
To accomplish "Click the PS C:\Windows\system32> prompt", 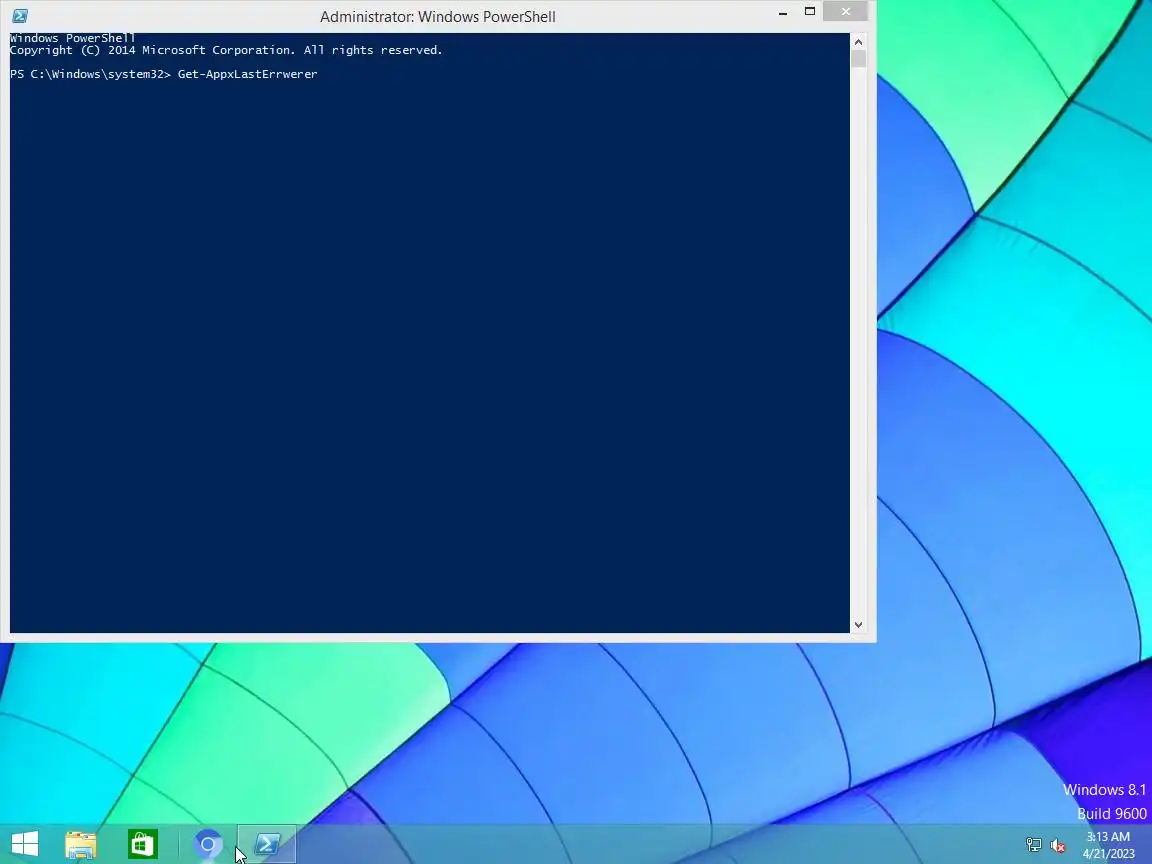I will click(x=90, y=74).
